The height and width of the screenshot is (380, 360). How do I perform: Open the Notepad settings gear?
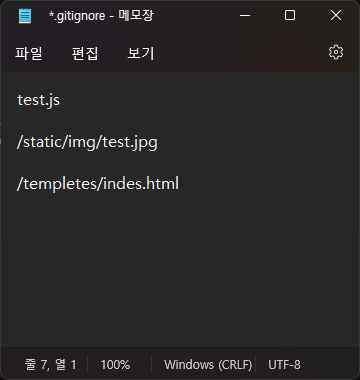[336, 53]
